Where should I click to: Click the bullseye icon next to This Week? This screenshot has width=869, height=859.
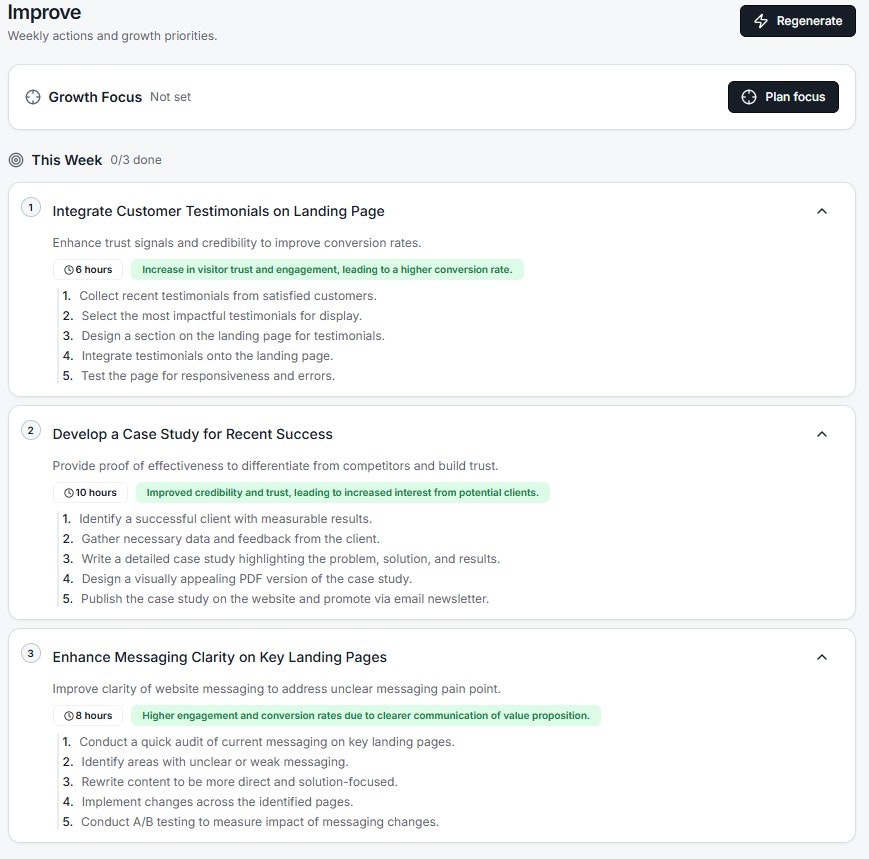(14, 160)
